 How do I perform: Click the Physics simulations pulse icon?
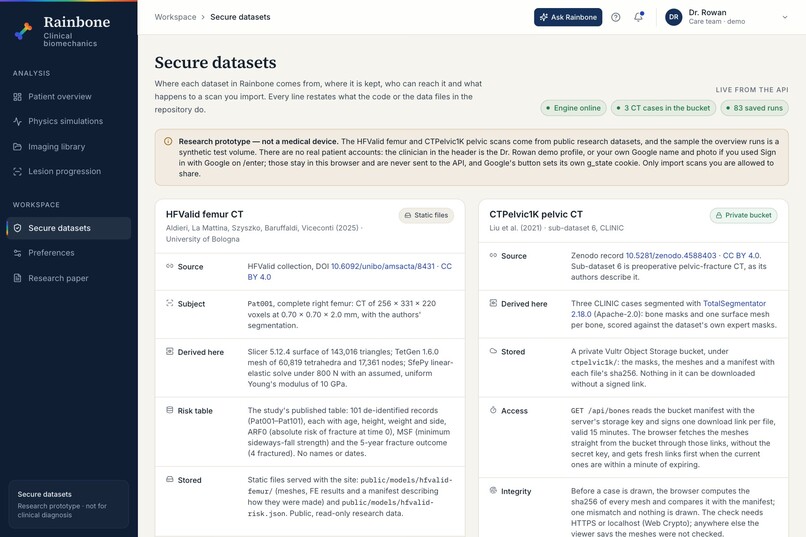[x=17, y=121]
